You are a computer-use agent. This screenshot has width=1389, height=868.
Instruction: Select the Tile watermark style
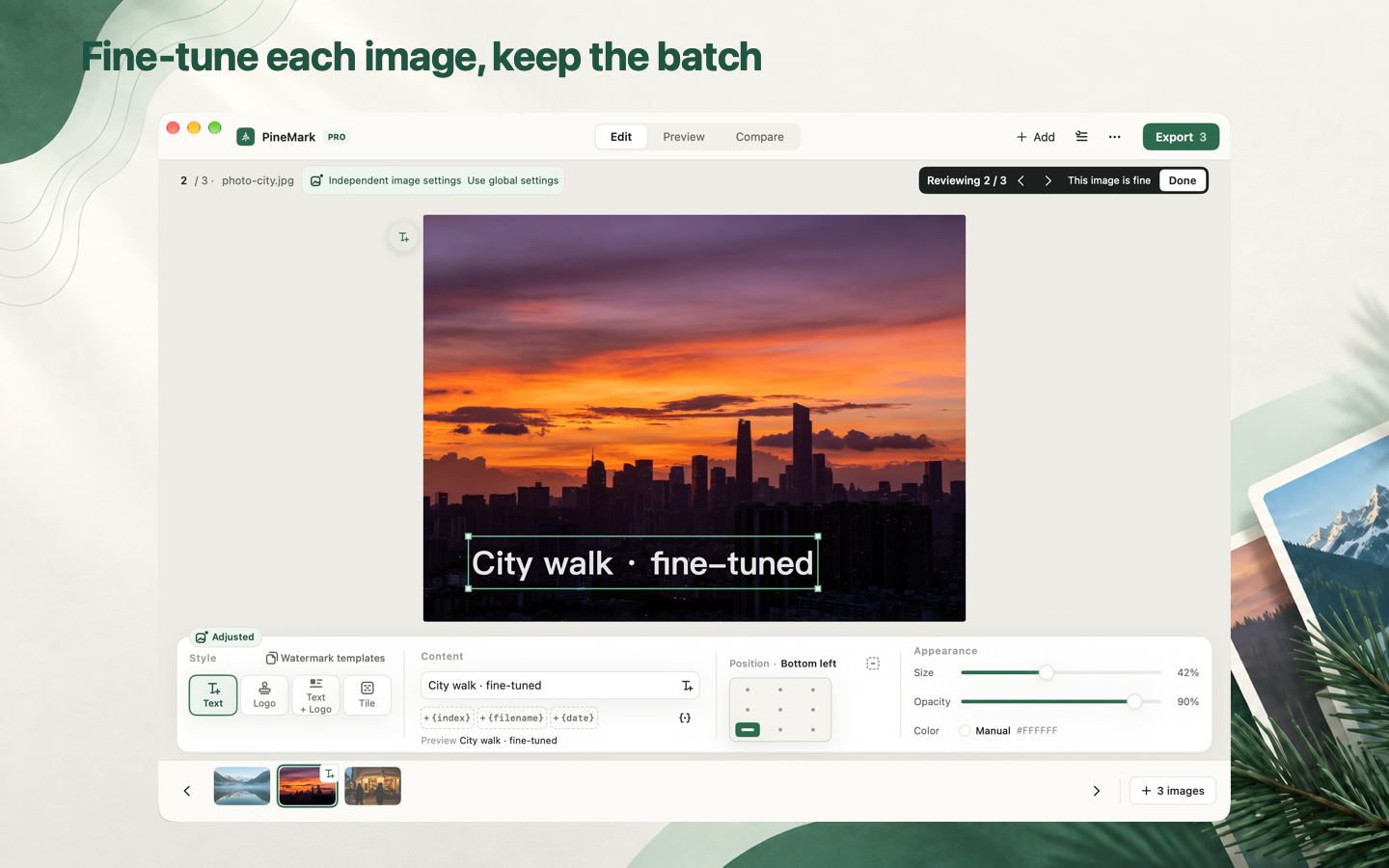pyautogui.click(x=368, y=694)
